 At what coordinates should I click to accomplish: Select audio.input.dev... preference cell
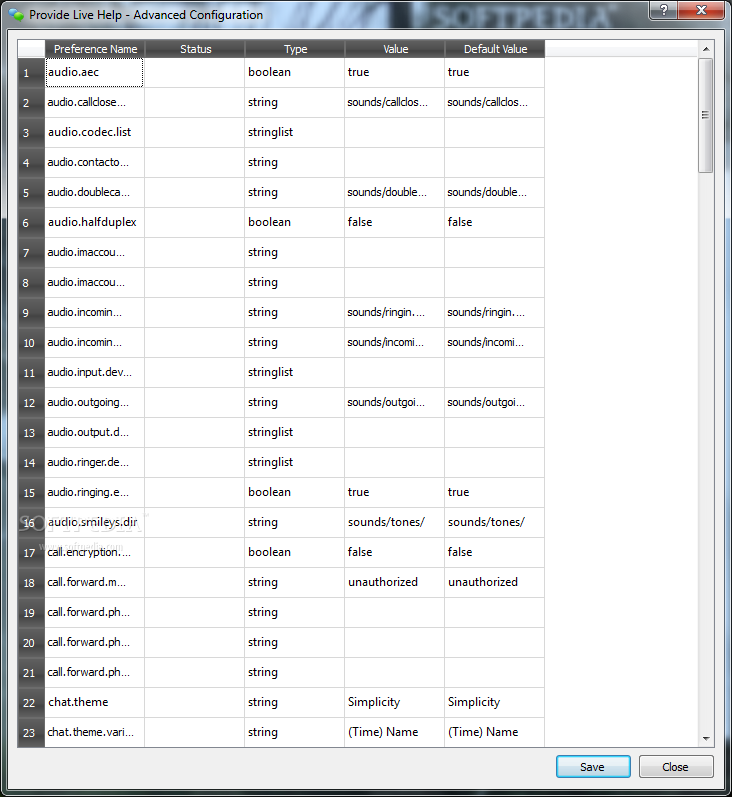(x=95, y=372)
